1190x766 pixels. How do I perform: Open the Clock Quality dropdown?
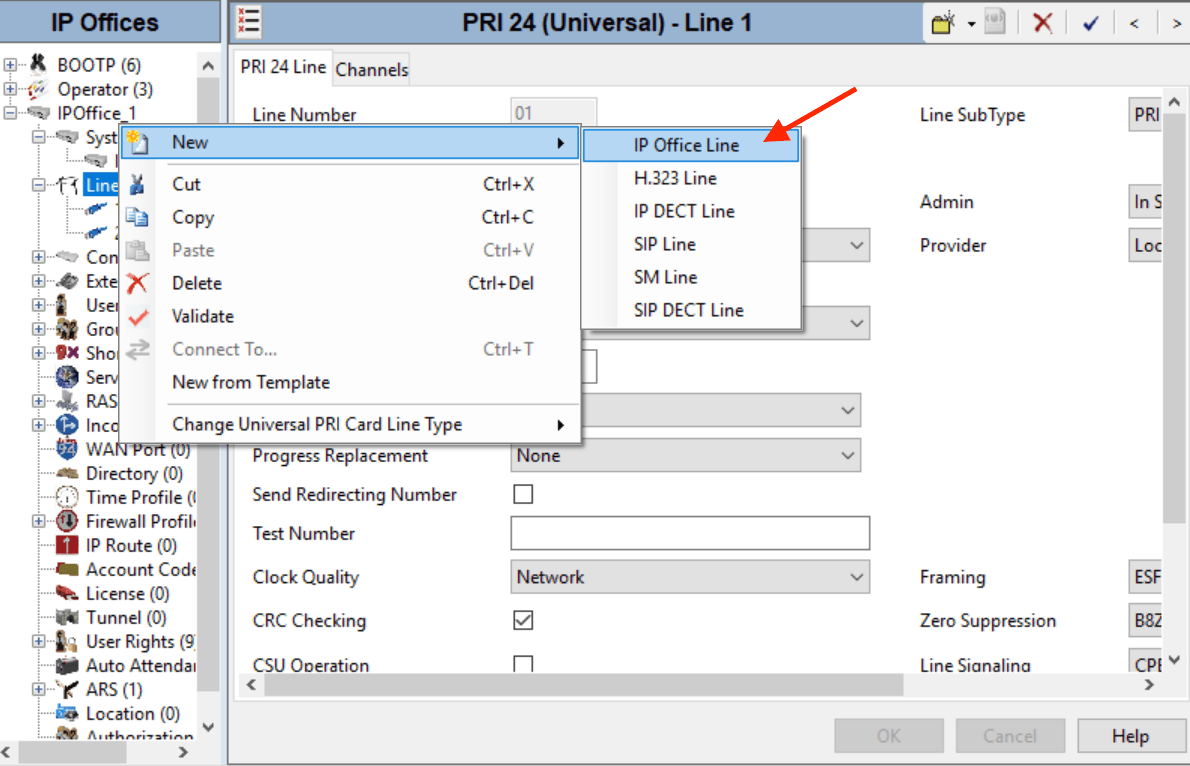click(690, 577)
